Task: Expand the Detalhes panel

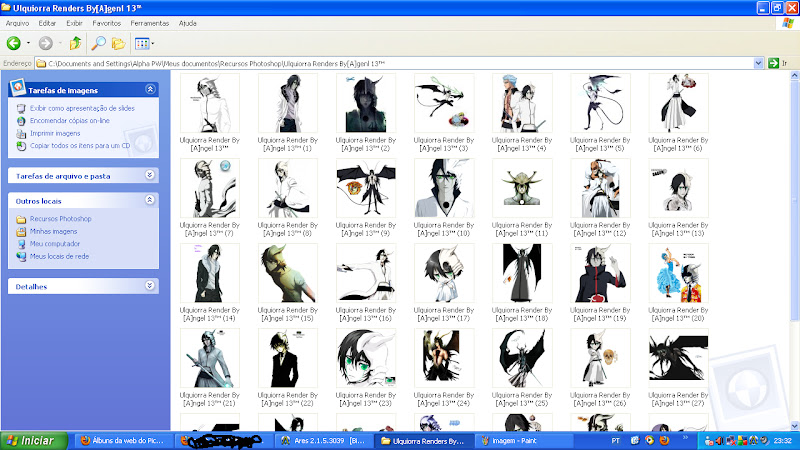Action: pos(149,286)
